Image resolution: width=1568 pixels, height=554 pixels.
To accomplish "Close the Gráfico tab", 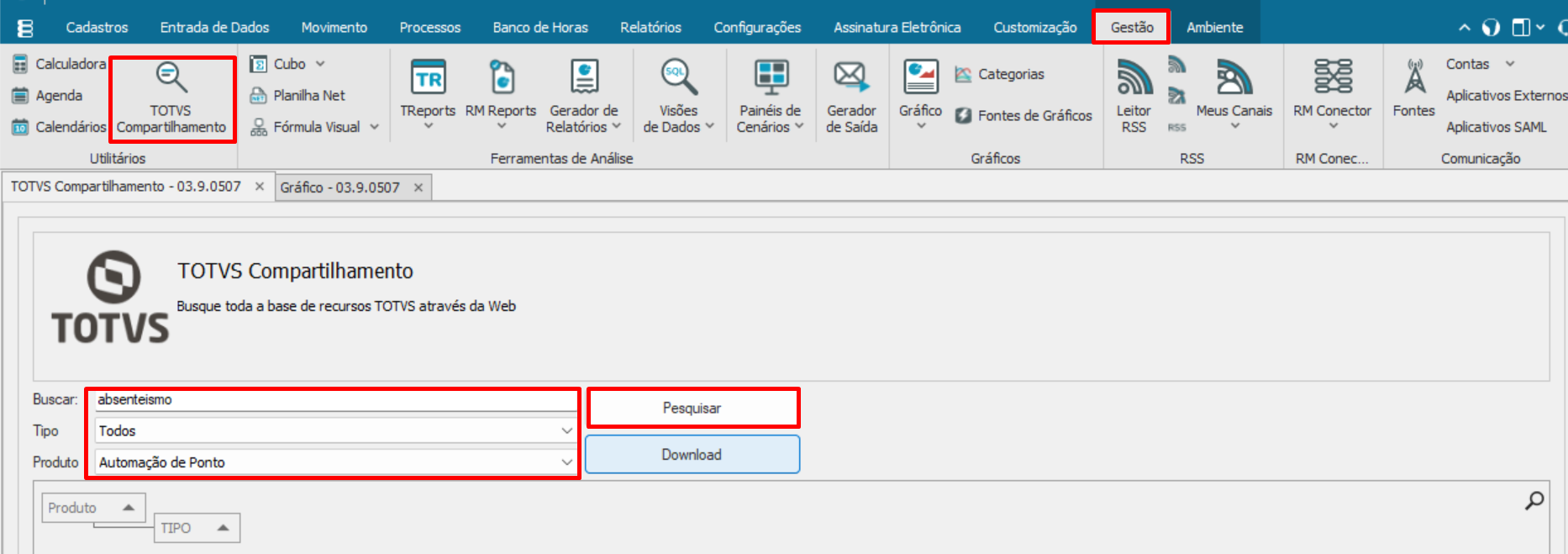I will [418, 187].
